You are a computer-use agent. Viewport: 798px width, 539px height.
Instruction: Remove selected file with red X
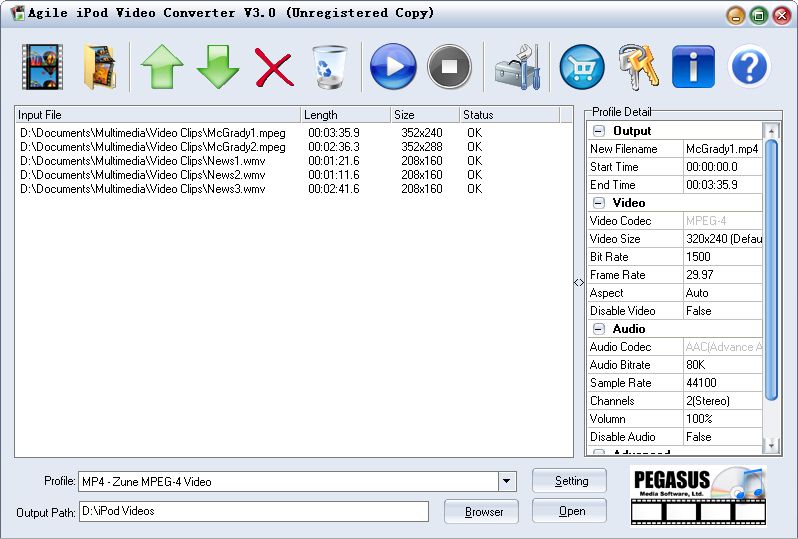(274, 67)
